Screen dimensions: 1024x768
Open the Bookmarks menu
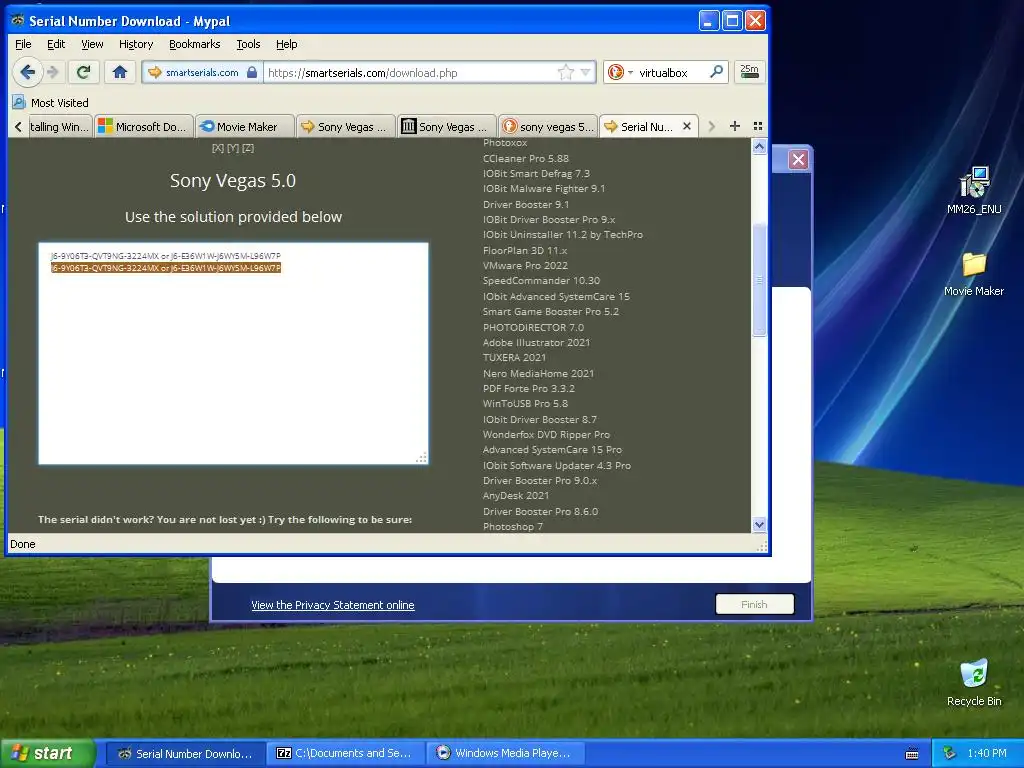[195, 44]
